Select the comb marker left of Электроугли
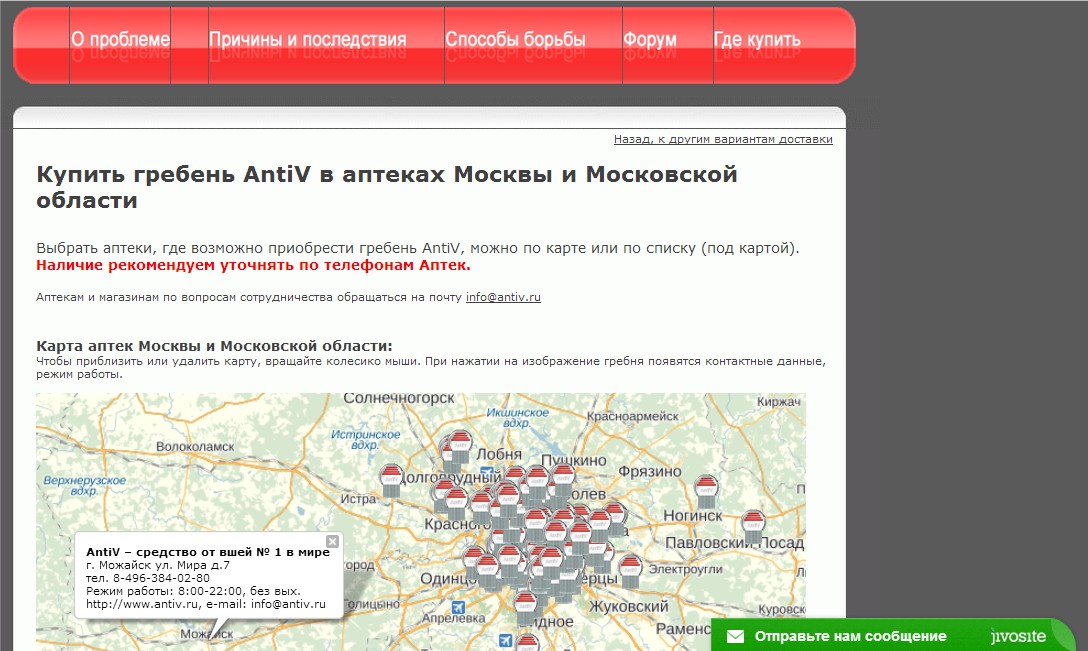This screenshot has width=1088, height=651. coord(630,571)
